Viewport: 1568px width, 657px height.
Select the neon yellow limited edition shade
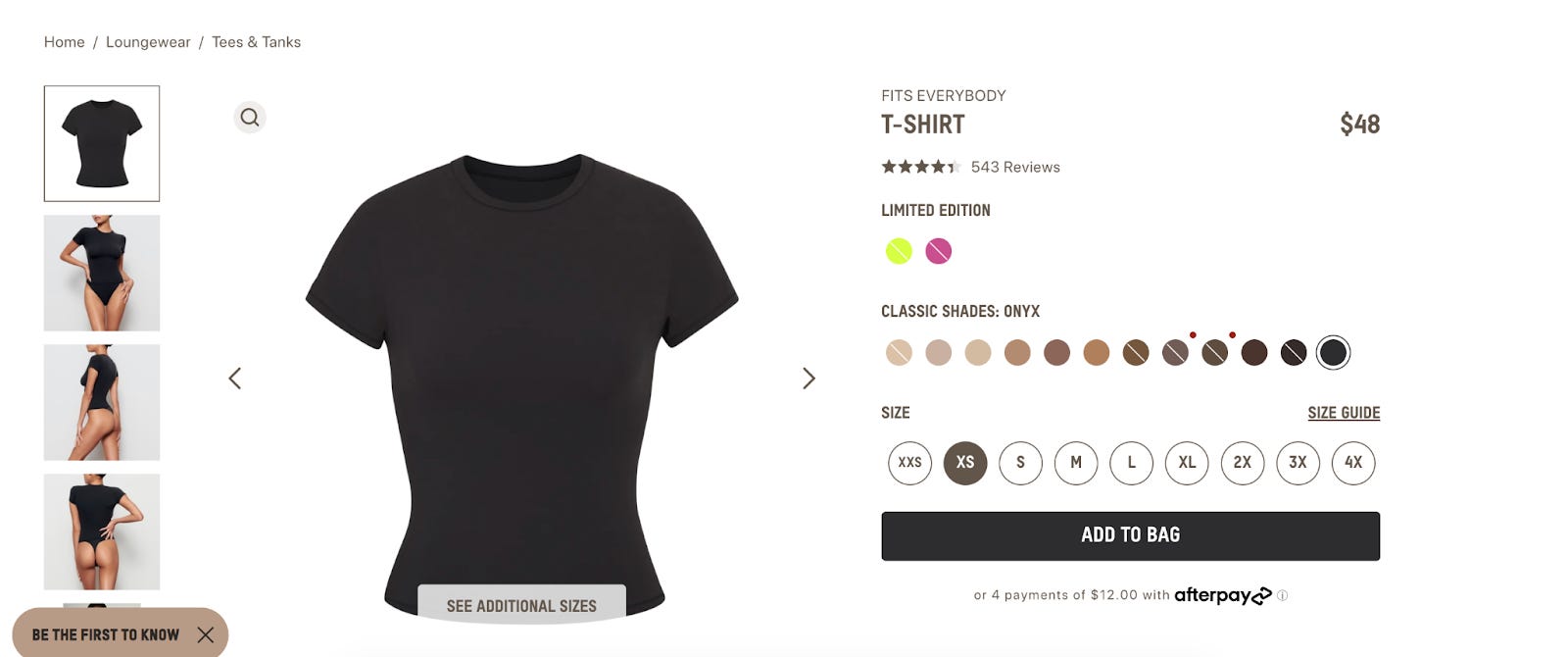click(x=899, y=251)
